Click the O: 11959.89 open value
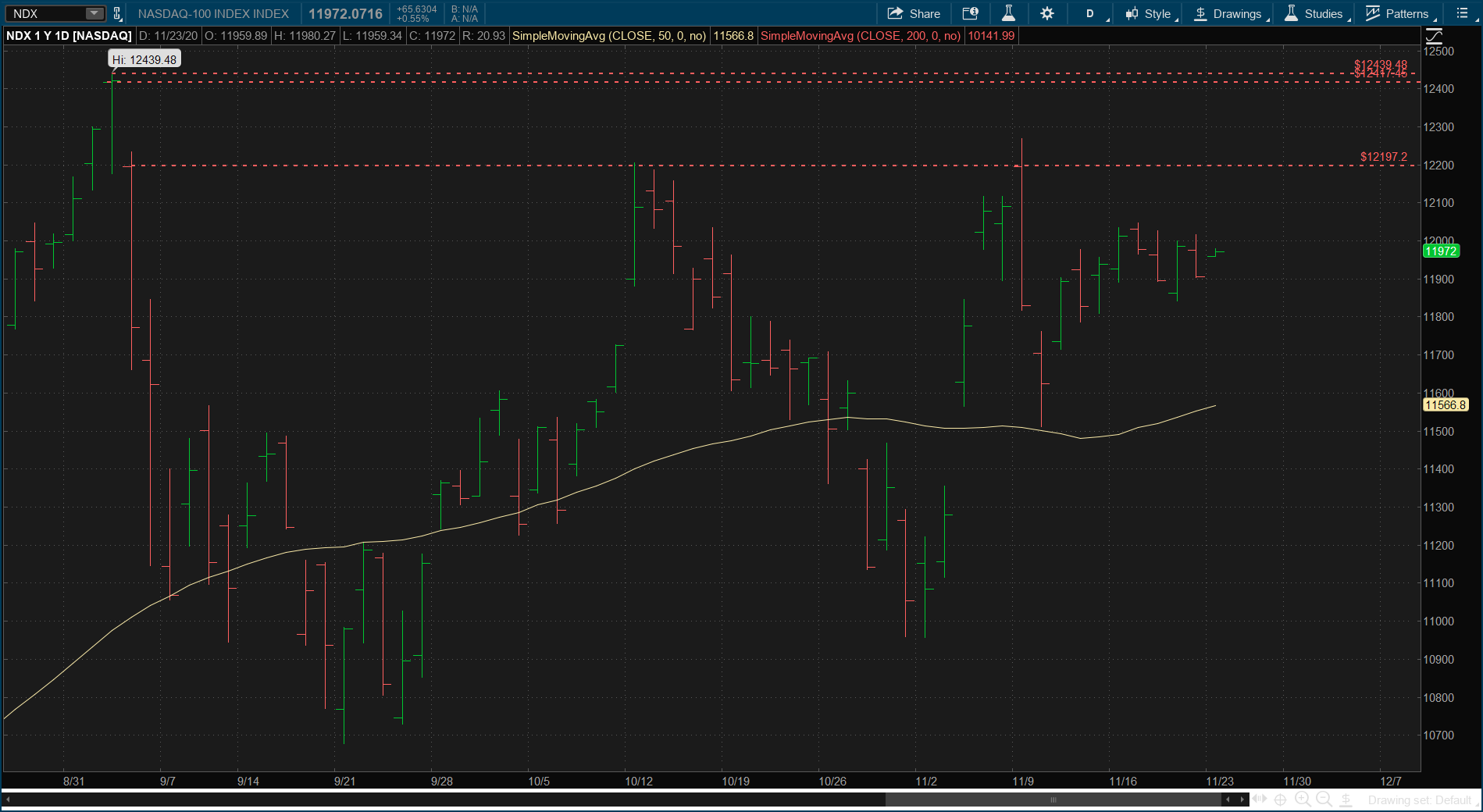1483x812 pixels. (236, 36)
